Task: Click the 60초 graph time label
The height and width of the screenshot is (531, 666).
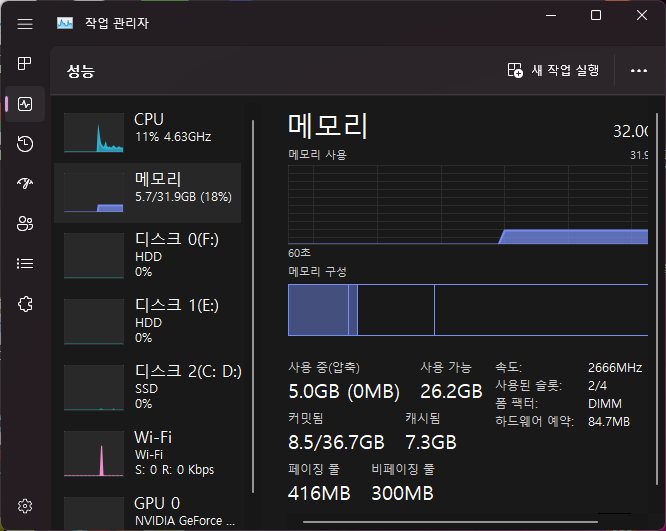Action: coord(299,253)
